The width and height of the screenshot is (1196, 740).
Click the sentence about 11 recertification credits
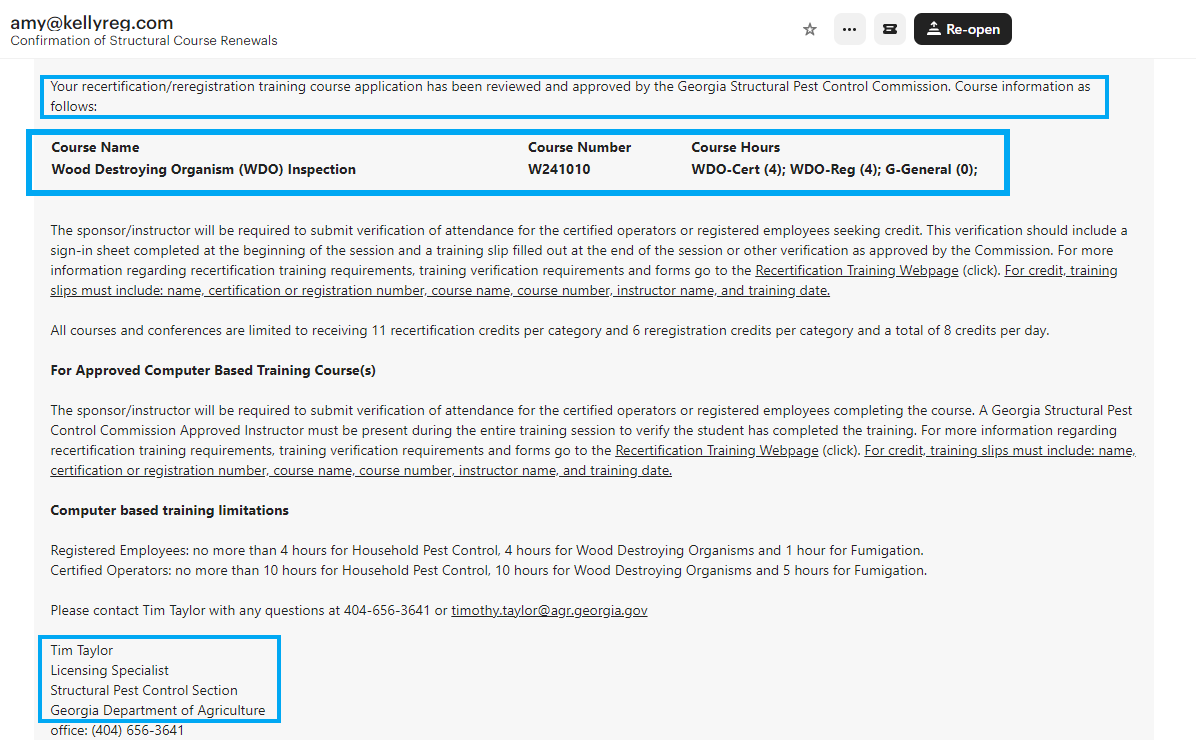(550, 330)
